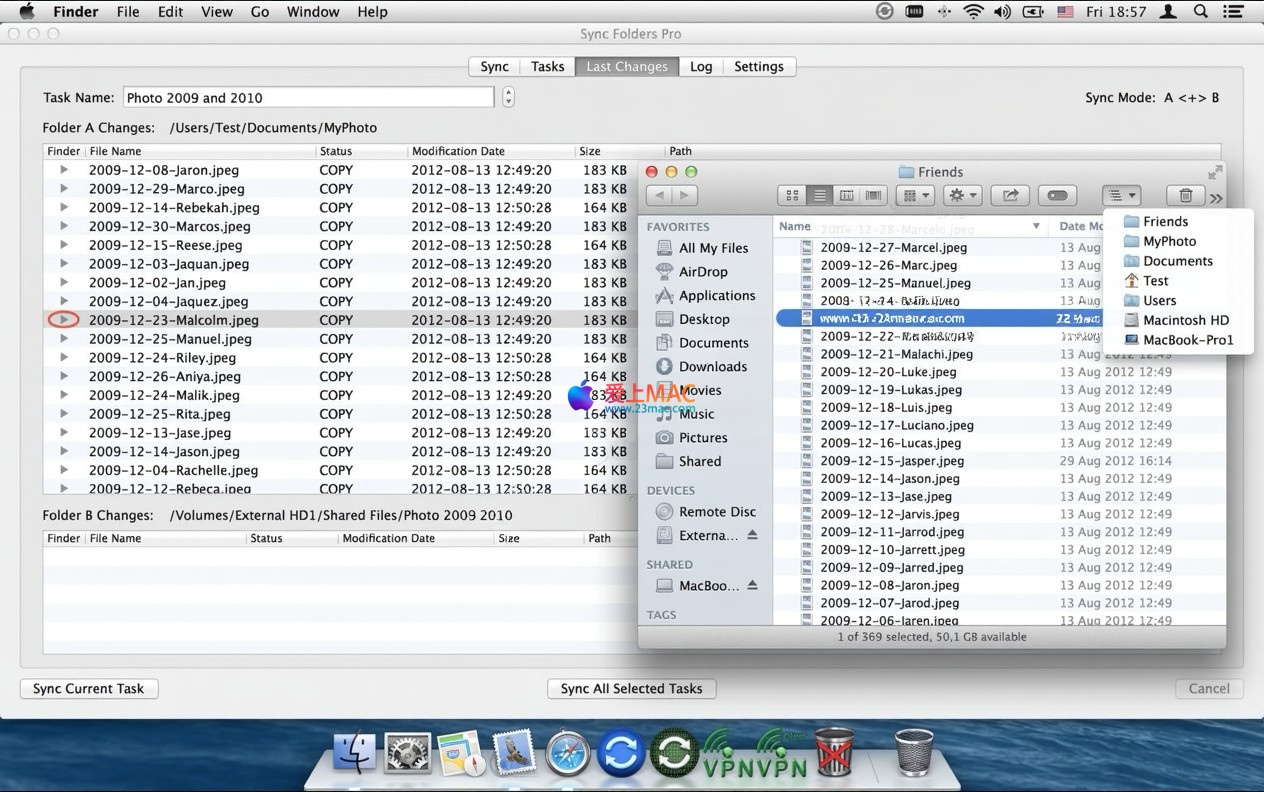Switch Finder to column view

(x=846, y=196)
